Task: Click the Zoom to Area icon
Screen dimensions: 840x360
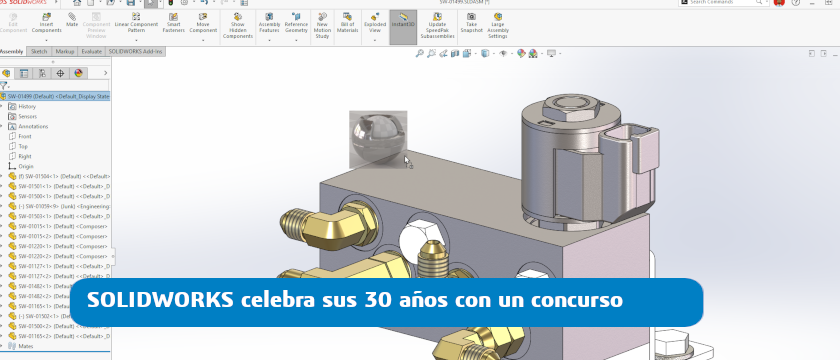Action: click(x=431, y=54)
